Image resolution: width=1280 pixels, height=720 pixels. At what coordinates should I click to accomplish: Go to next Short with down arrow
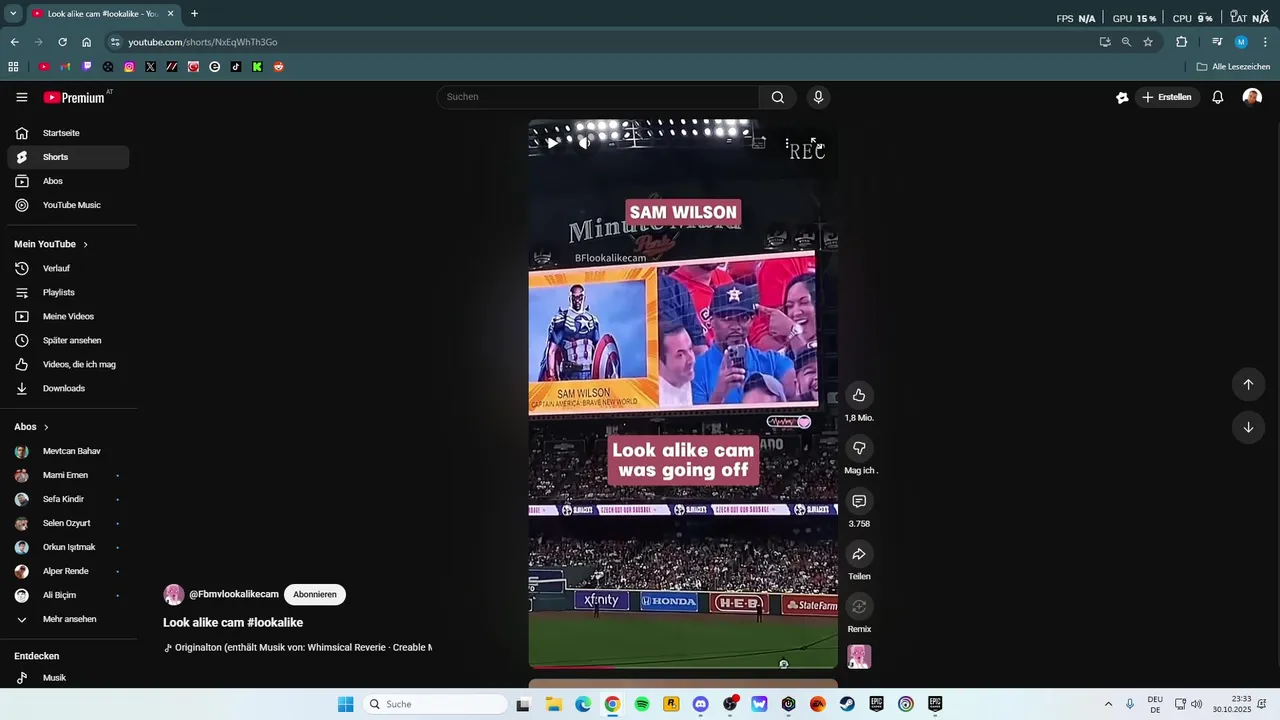(x=1248, y=427)
